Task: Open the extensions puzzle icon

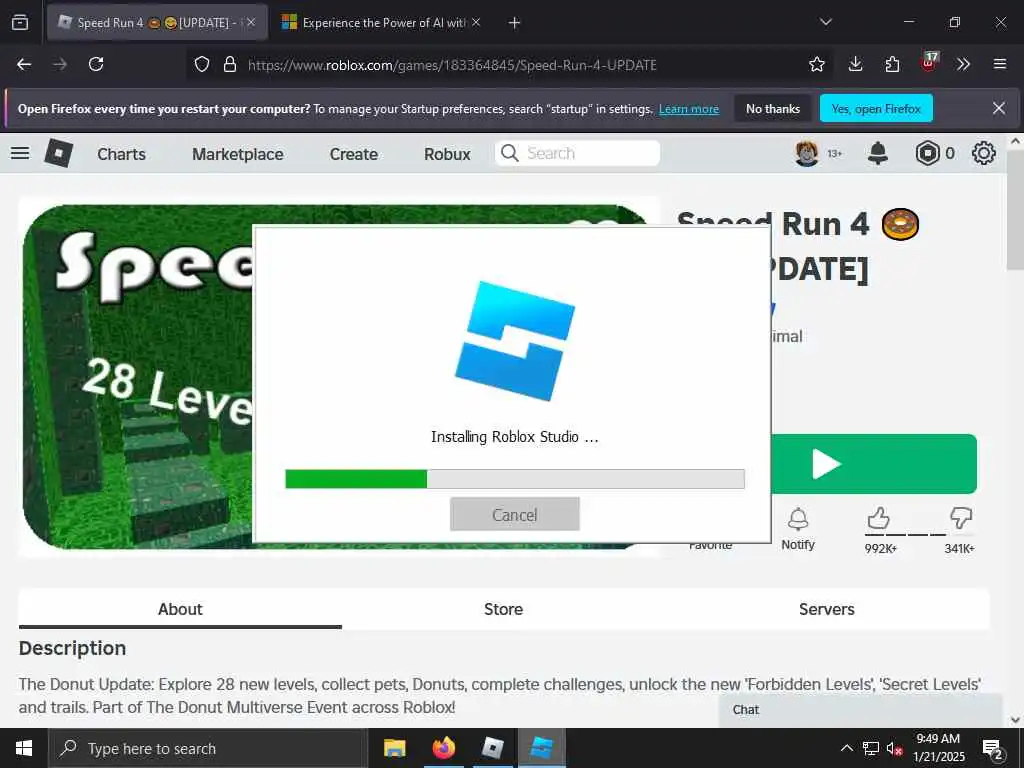Action: pos(892,64)
